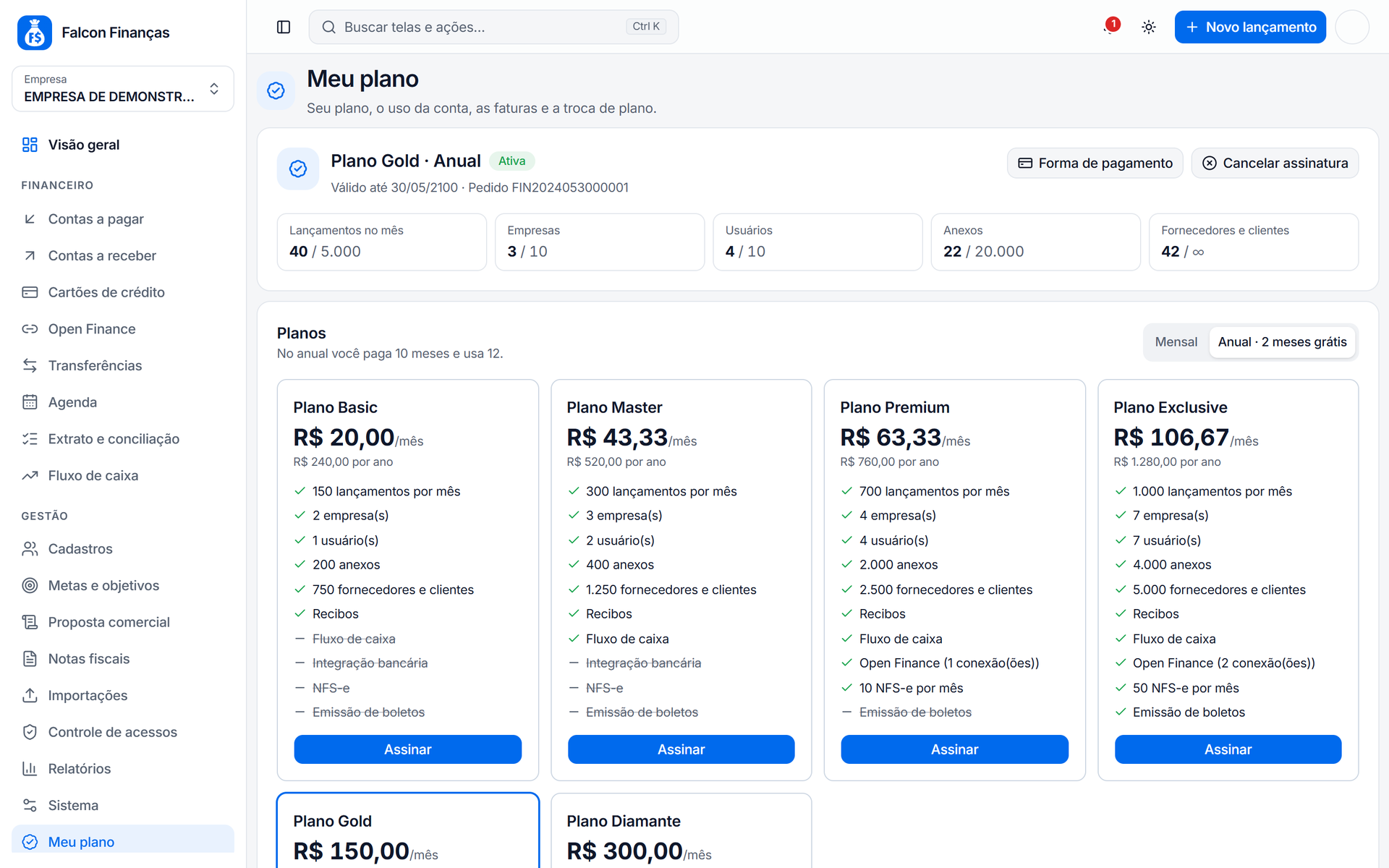Viewport: 1389px width, 868px height.
Task: Select the Mensal billing option
Action: [1176, 342]
